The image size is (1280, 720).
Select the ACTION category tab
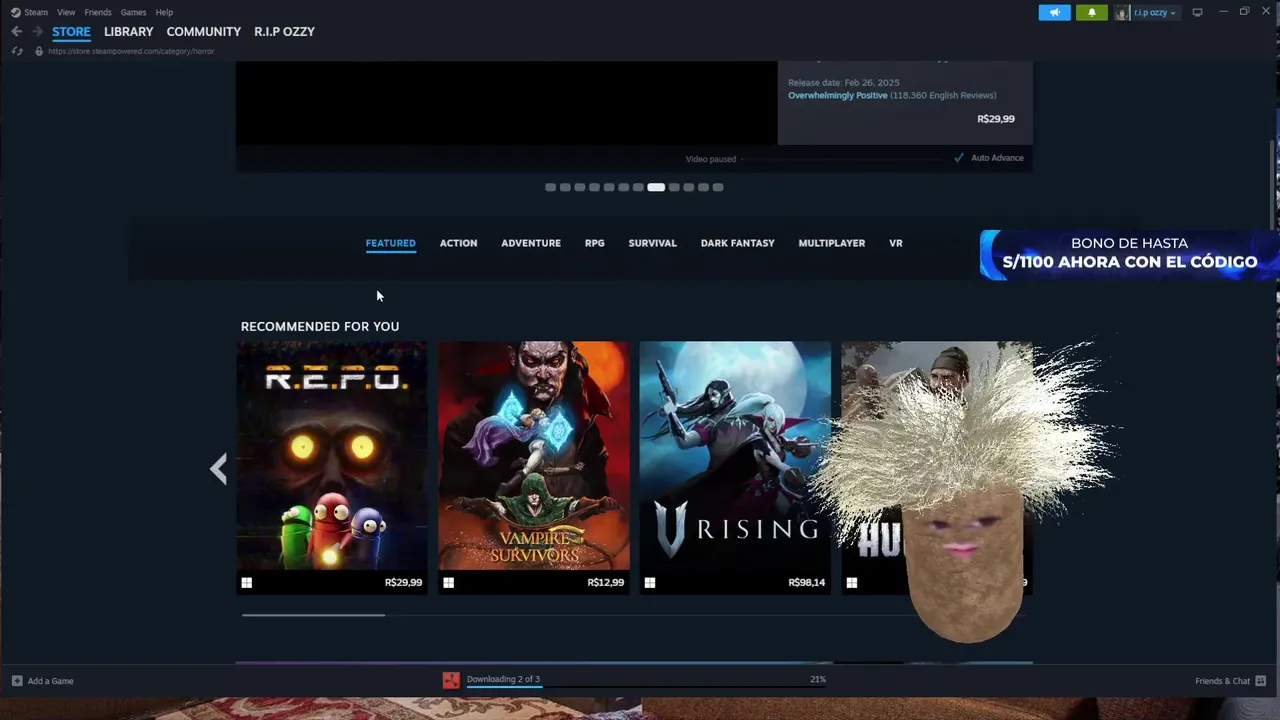click(458, 243)
